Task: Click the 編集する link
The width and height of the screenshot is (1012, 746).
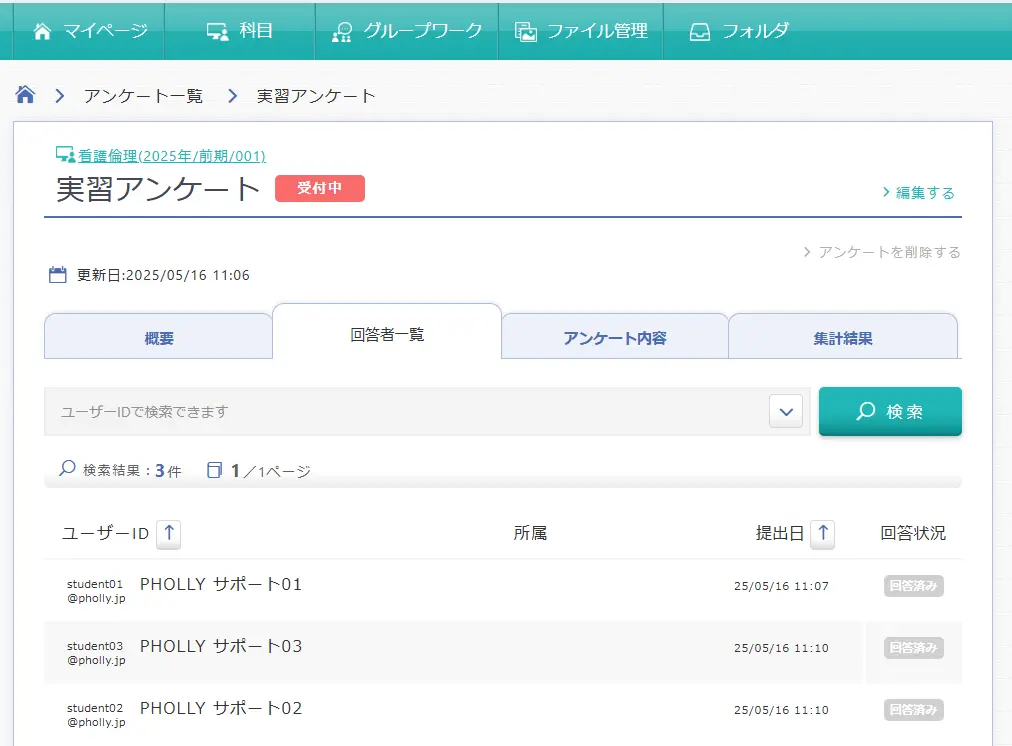Action: (x=918, y=192)
